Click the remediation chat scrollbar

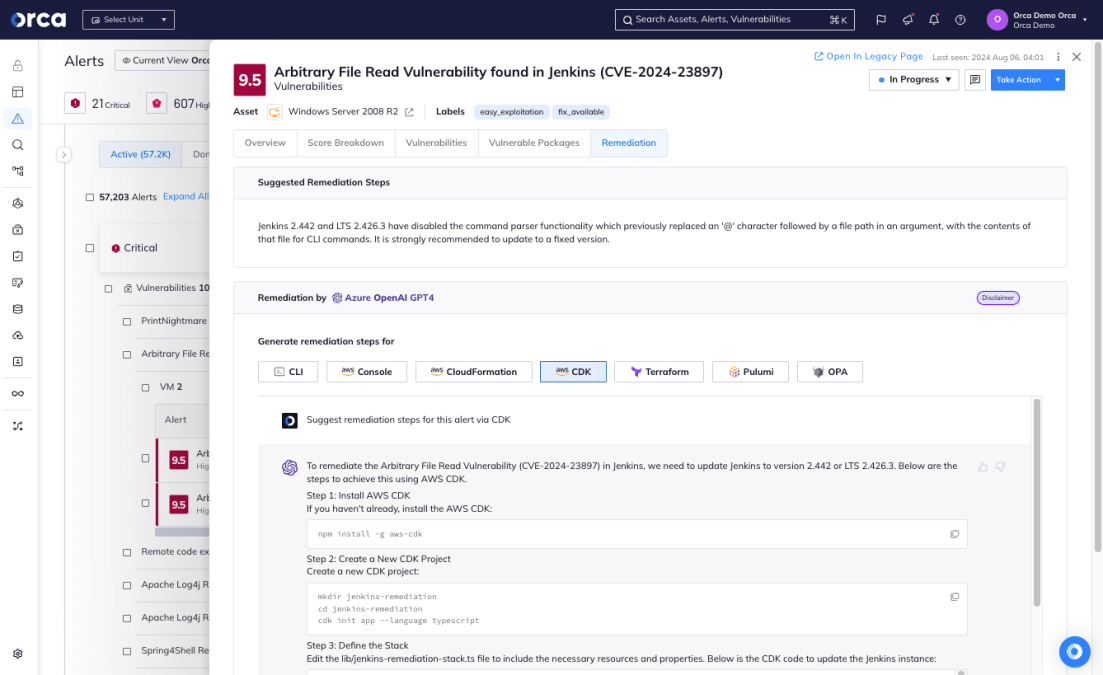pos(1037,503)
